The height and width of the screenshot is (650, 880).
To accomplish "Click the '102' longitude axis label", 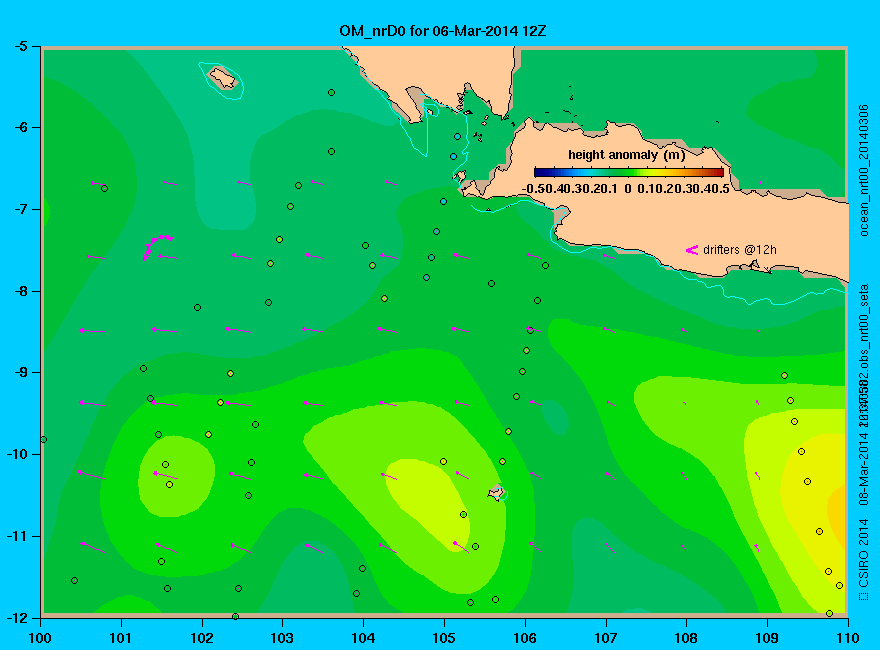I will 201,638.
